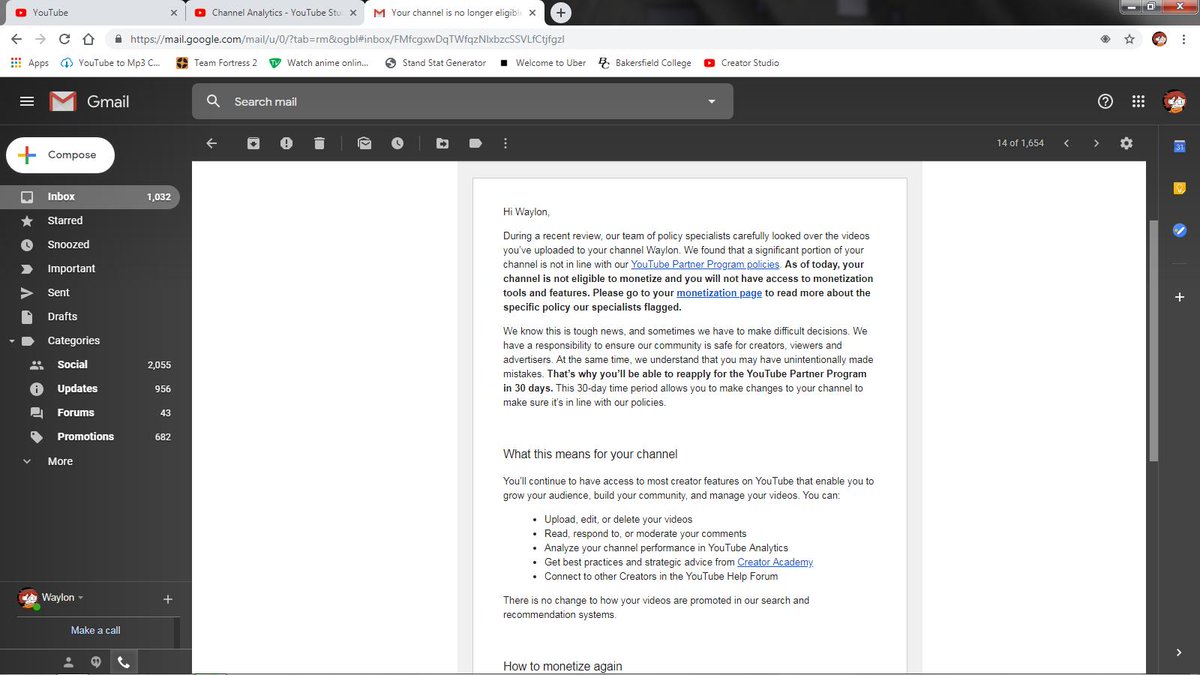
Task: Get add-ons with the side panel plus
Action: (x=1179, y=297)
